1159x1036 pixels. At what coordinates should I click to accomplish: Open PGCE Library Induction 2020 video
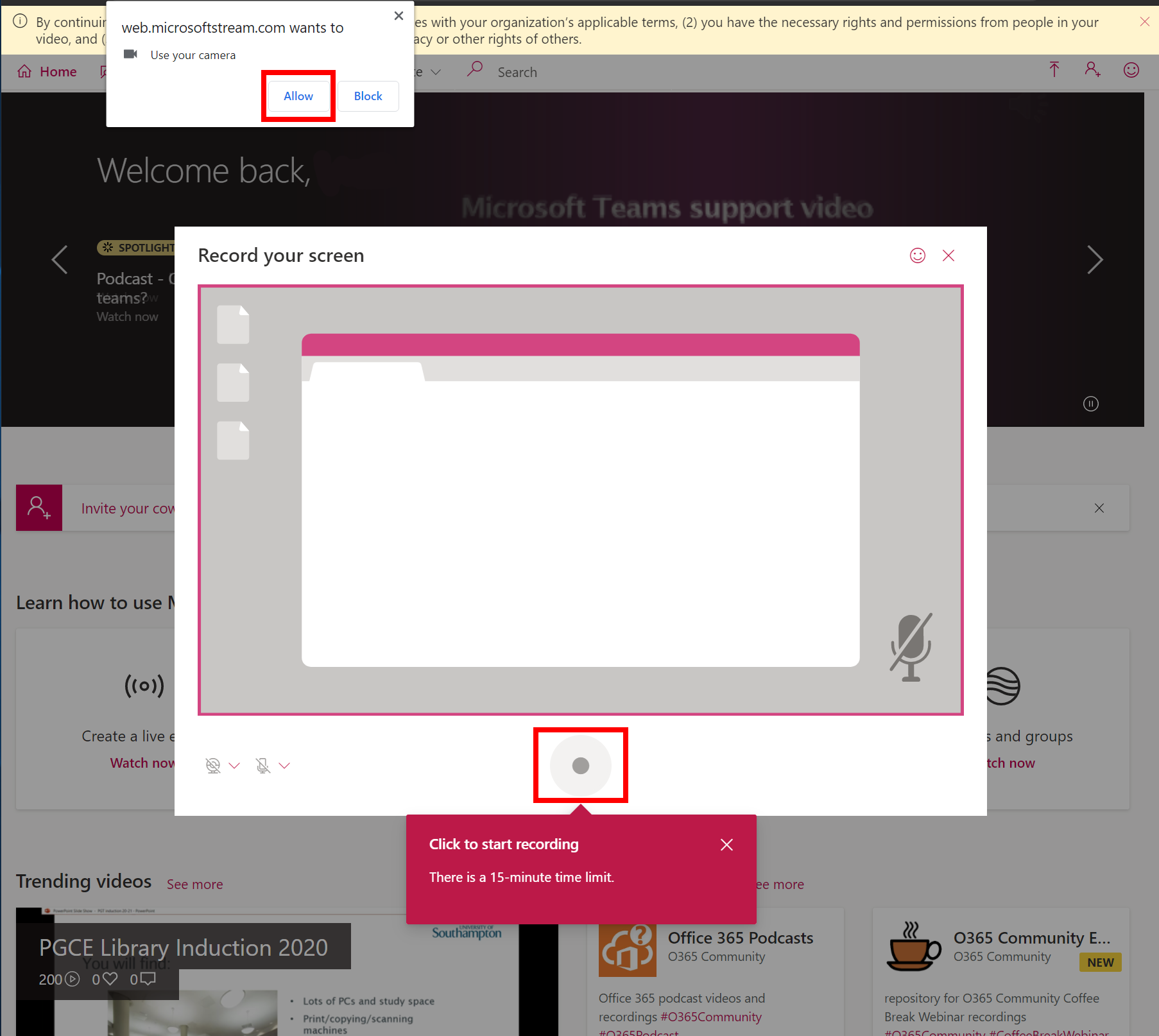[184, 947]
